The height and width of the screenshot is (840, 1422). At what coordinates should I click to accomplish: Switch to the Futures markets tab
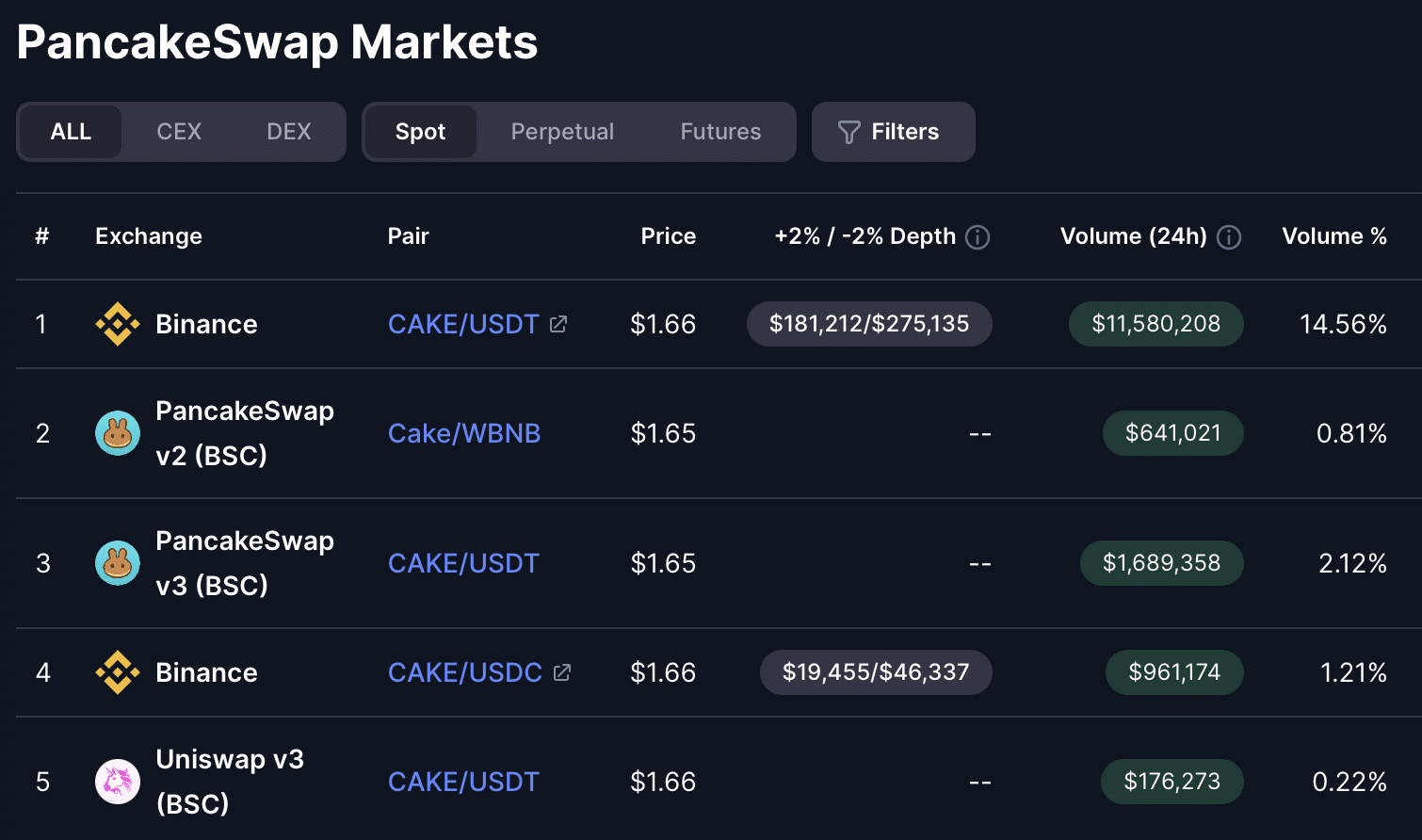pos(720,132)
